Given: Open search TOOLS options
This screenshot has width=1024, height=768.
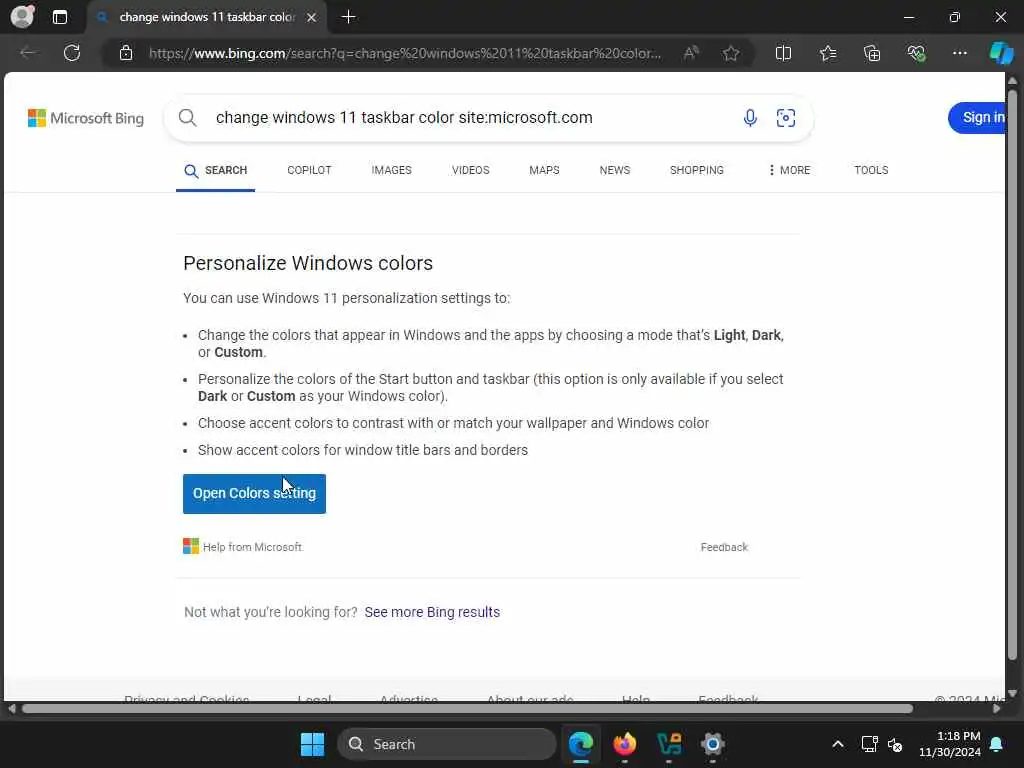Looking at the screenshot, I should pyautogui.click(x=871, y=170).
